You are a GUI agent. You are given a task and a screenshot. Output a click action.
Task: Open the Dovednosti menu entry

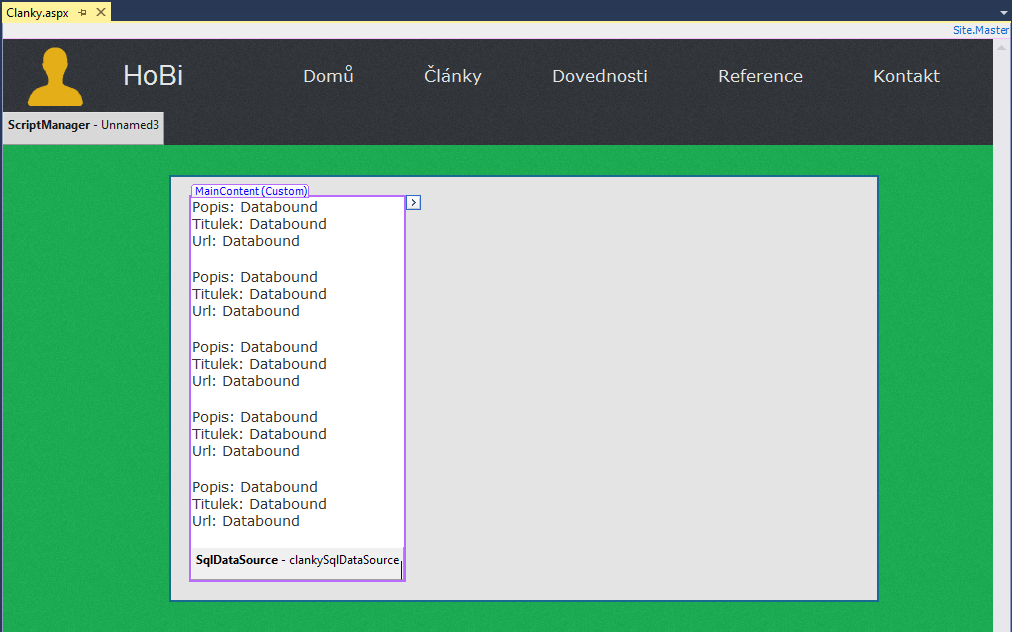599,75
